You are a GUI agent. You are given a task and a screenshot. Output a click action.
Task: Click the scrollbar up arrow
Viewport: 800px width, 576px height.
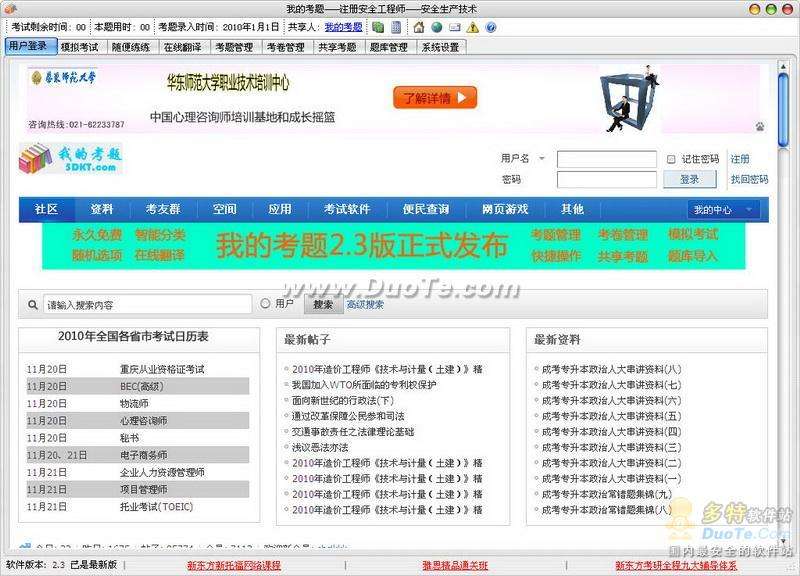point(783,66)
